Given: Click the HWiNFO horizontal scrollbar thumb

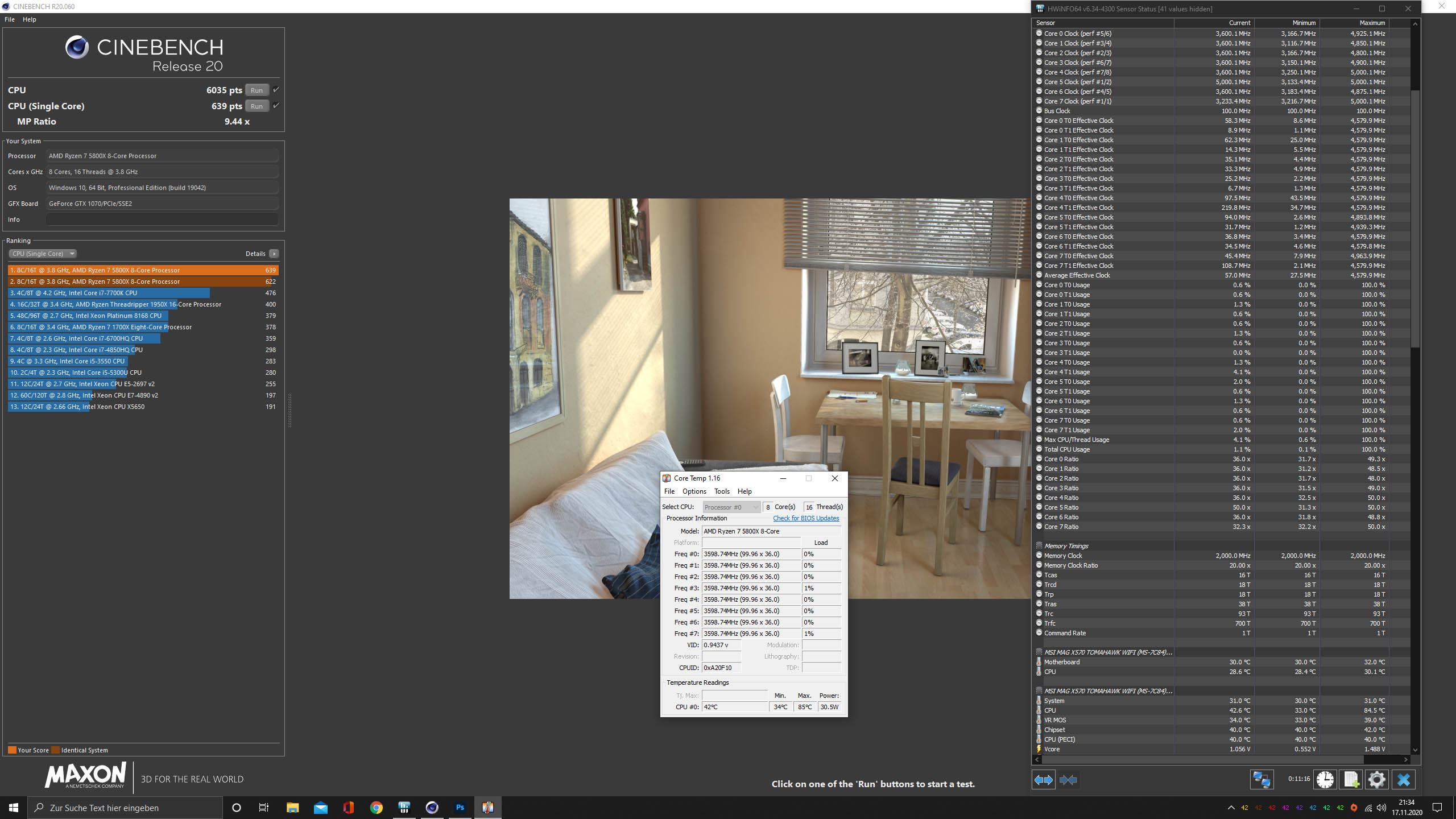Looking at the screenshot, I should point(1203,759).
